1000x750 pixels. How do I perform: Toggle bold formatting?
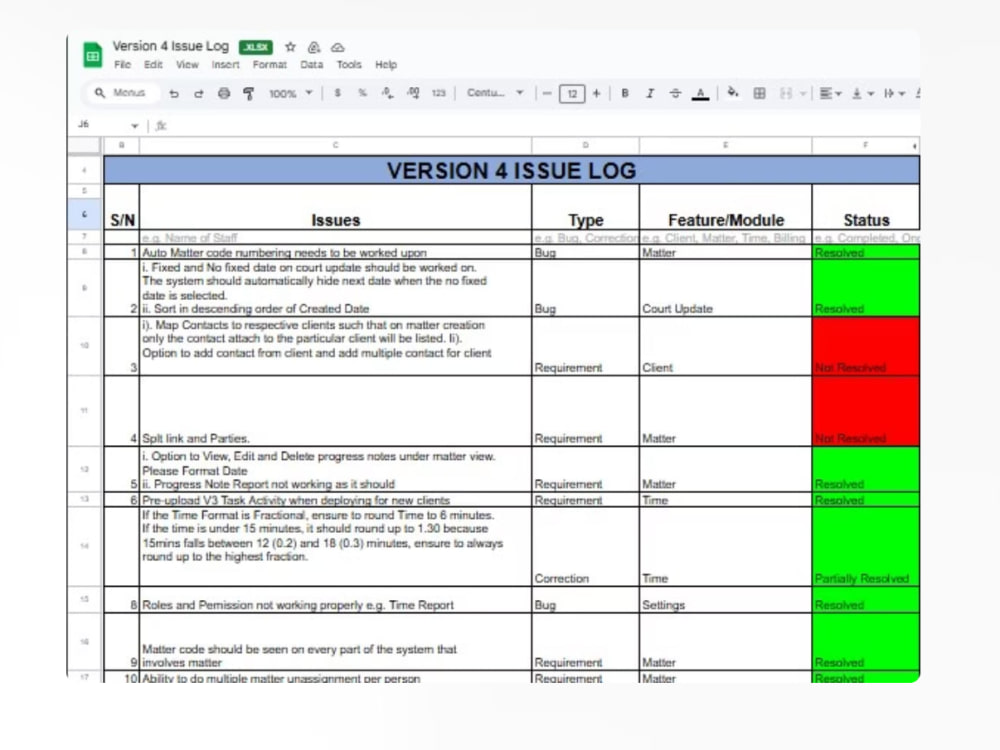[625, 93]
